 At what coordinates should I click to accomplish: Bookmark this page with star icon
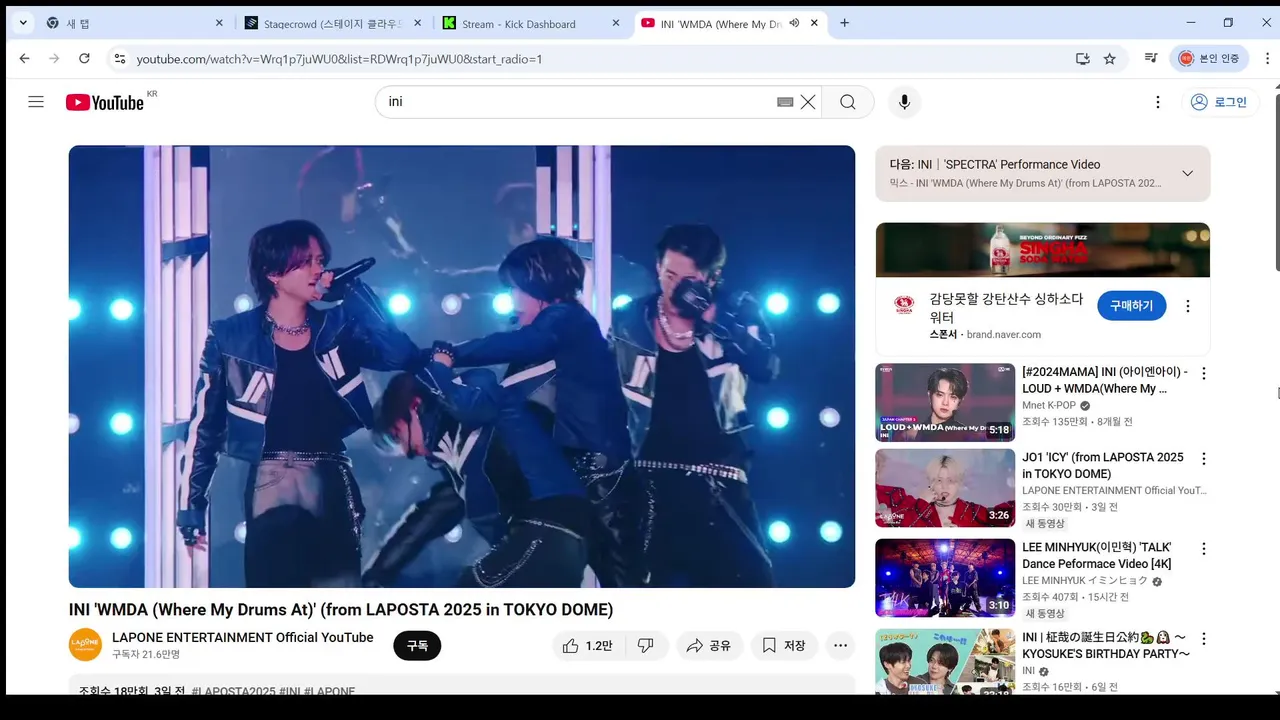(x=1109, y=59)
